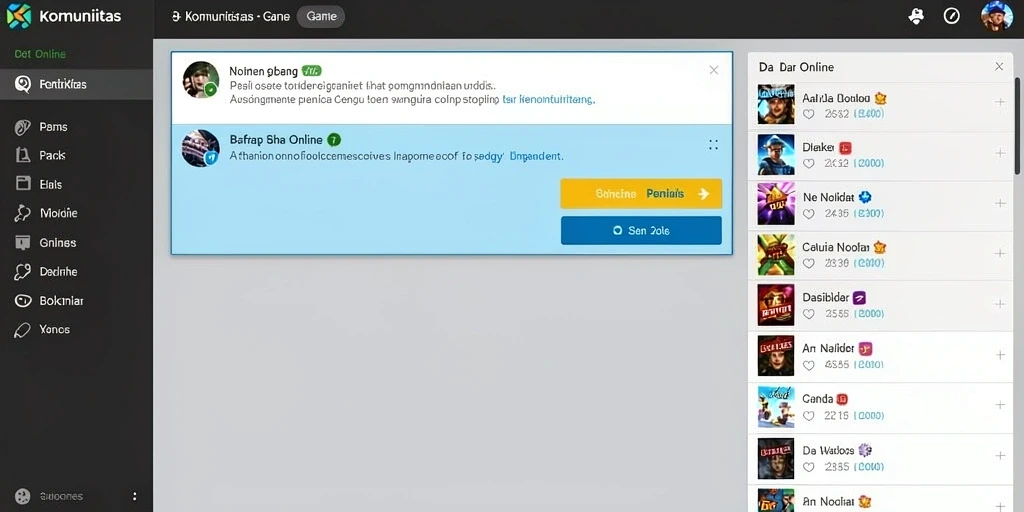Viewport: 1024px width, 512px height.
Task: Open the Caluia Noolar game thumbnail
Action: pos(776,255)
